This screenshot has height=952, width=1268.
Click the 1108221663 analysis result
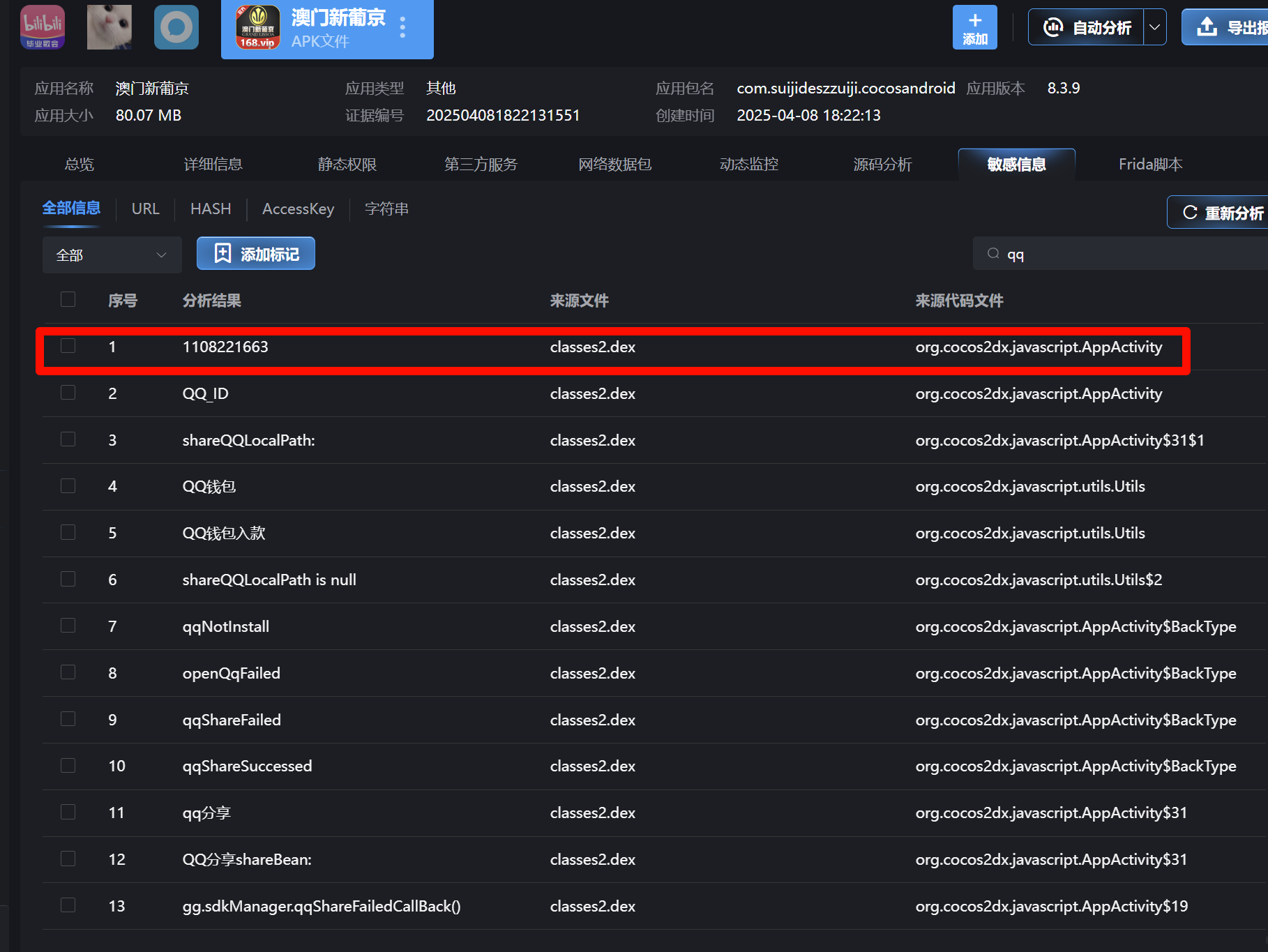225,347
